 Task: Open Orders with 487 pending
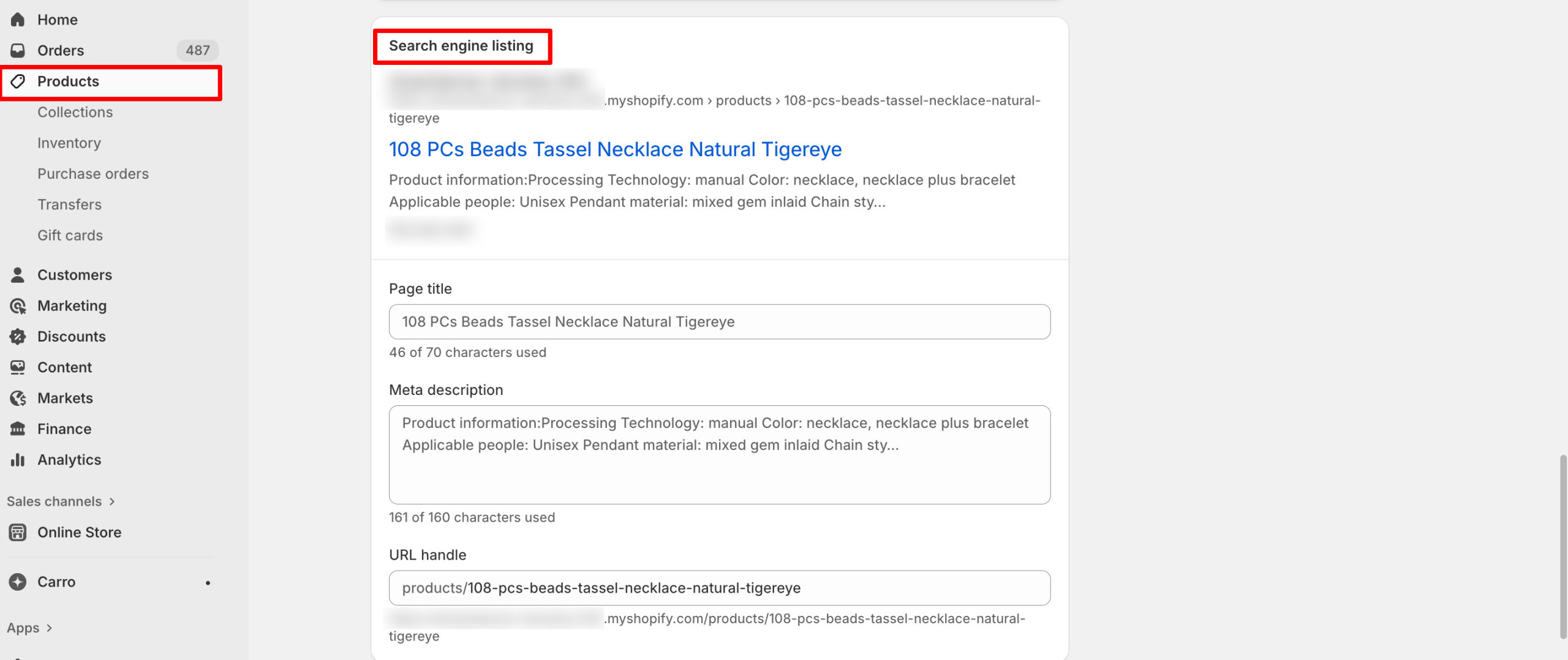(61, 50)
